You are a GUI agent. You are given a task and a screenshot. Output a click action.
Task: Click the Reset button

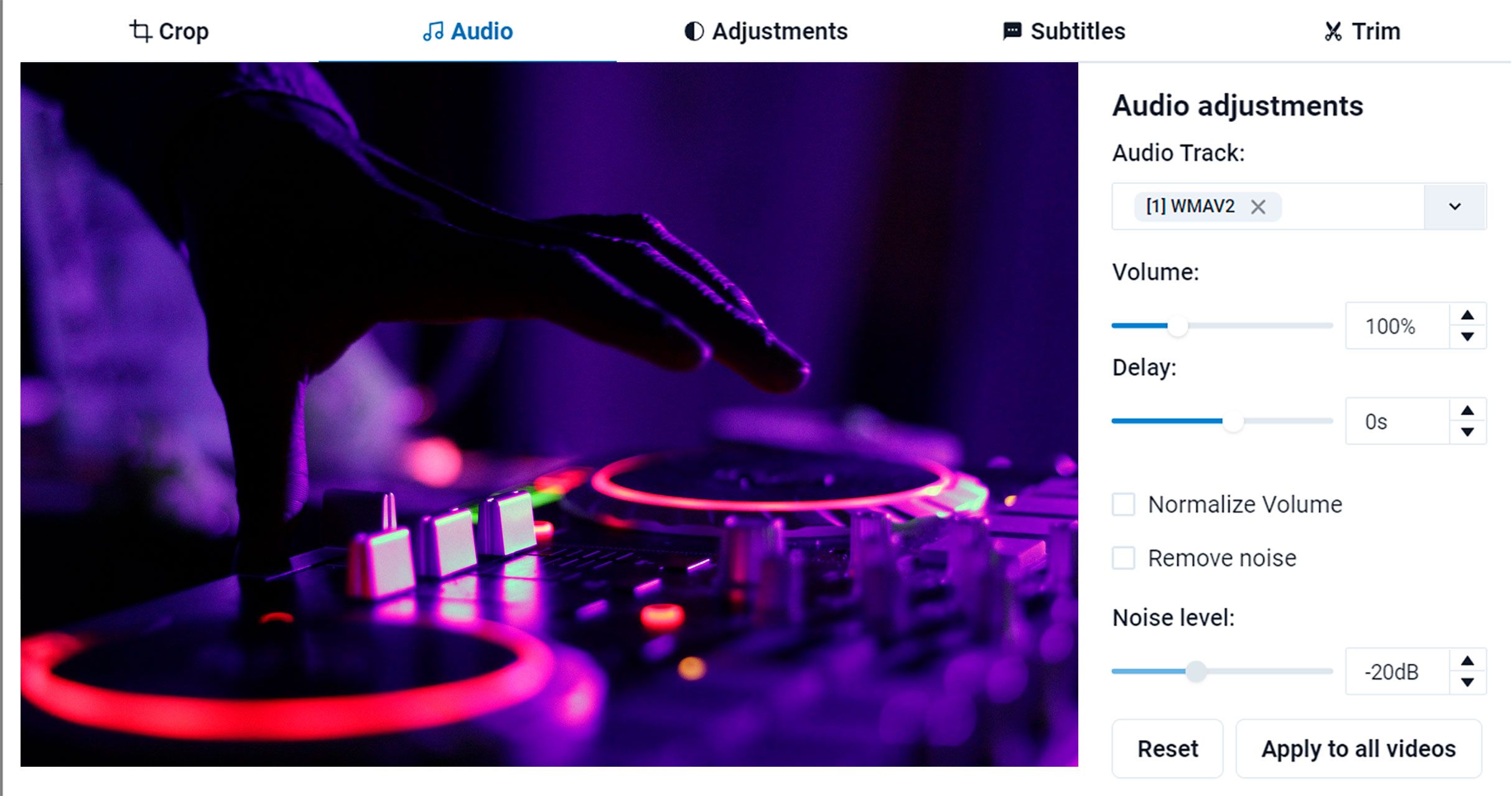tap(1167, 748)
